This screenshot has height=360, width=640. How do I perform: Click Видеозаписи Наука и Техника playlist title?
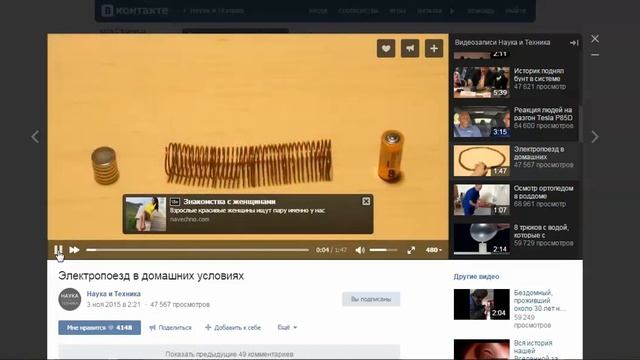(502, 42)
